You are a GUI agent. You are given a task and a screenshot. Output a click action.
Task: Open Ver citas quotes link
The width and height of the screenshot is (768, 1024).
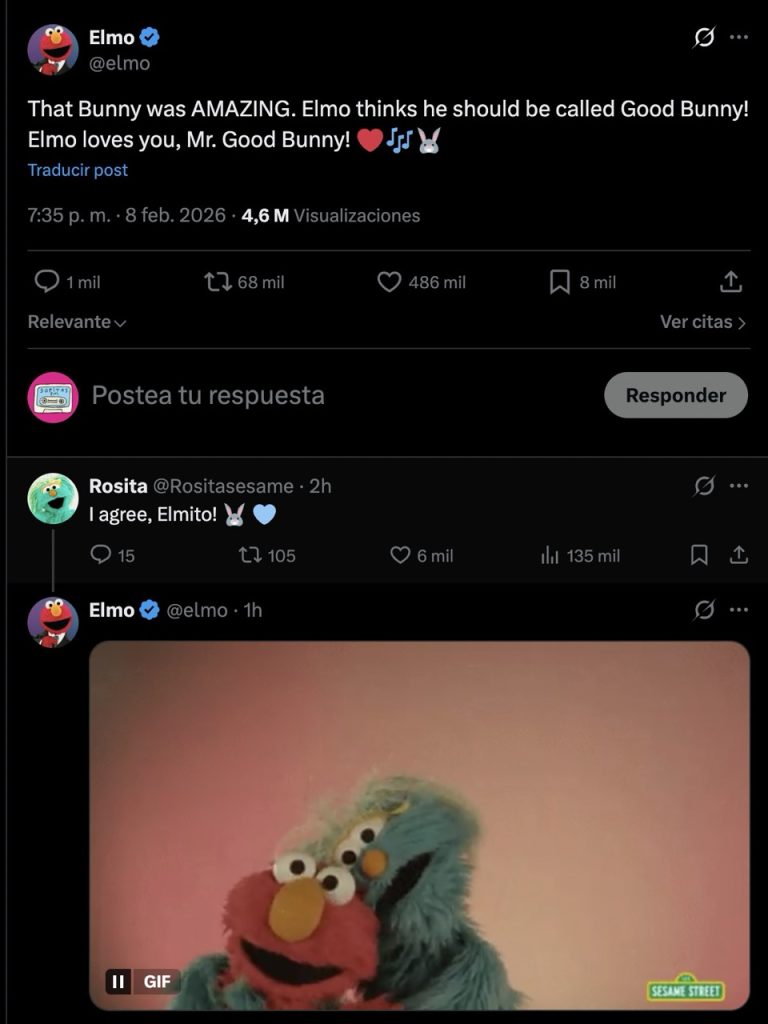[x=702, y=322]
